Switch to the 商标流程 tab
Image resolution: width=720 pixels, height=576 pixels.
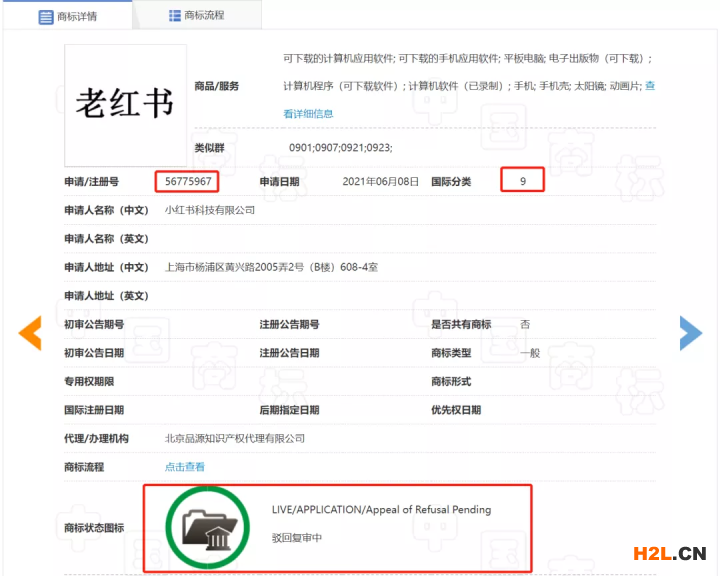click(x=197, y=16)
